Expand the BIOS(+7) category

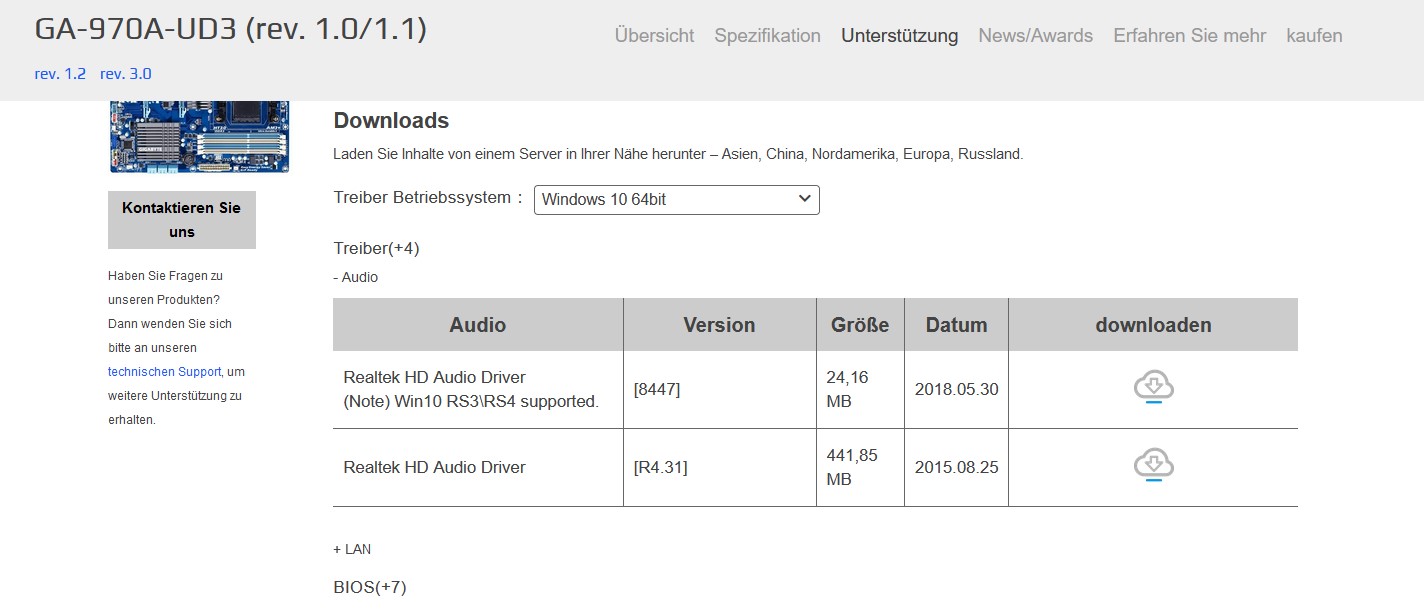pos(370,587)
